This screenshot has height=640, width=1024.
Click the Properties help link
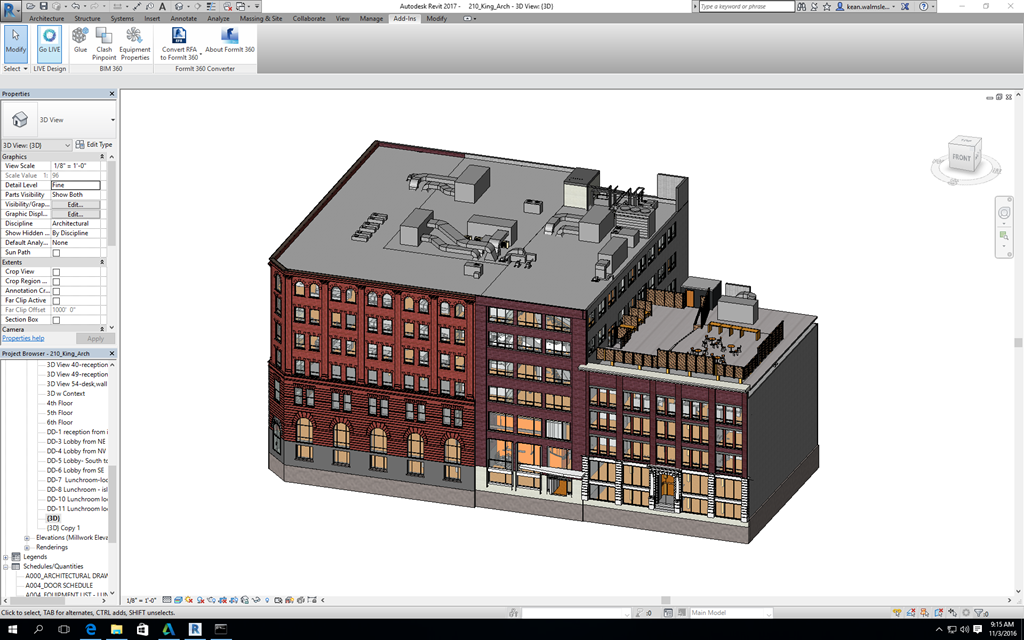(23, 338)
